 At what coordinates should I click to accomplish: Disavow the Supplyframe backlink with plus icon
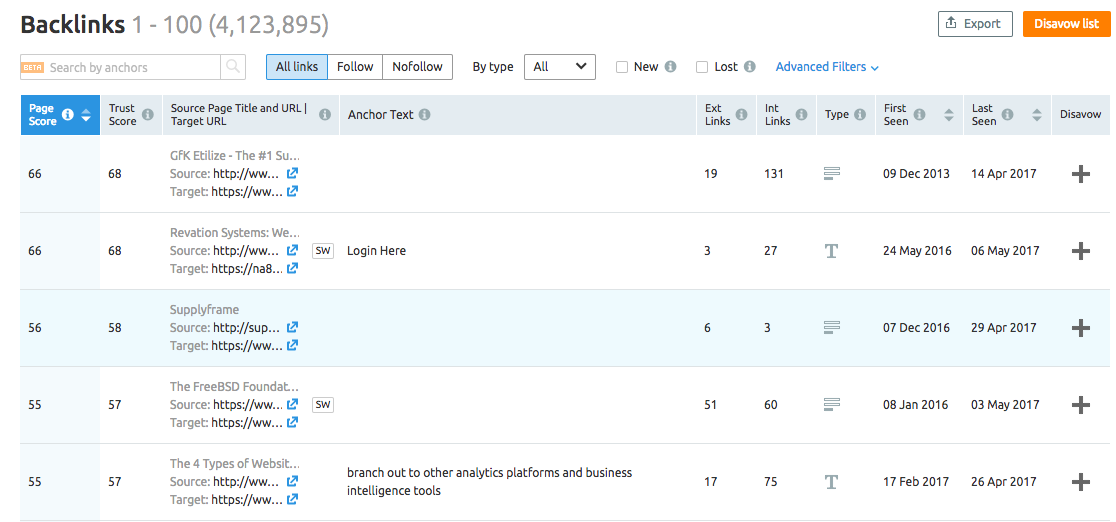[1080, 328]
